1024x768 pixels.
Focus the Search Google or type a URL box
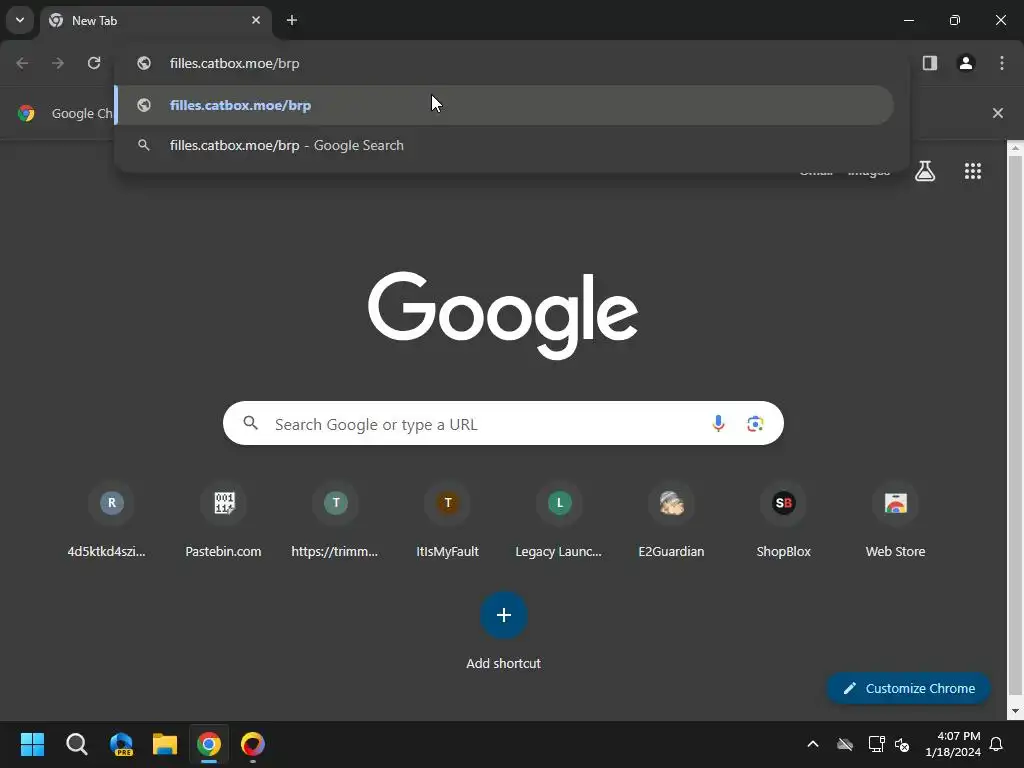pos(503,423)
